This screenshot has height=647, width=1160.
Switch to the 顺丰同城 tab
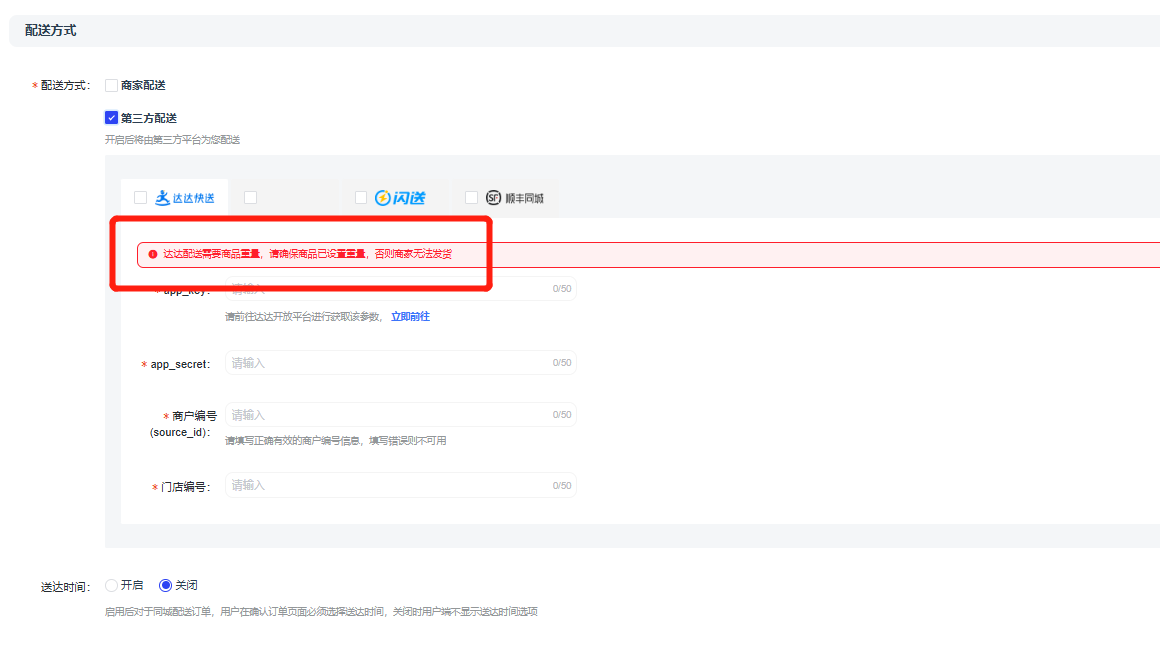522,198
